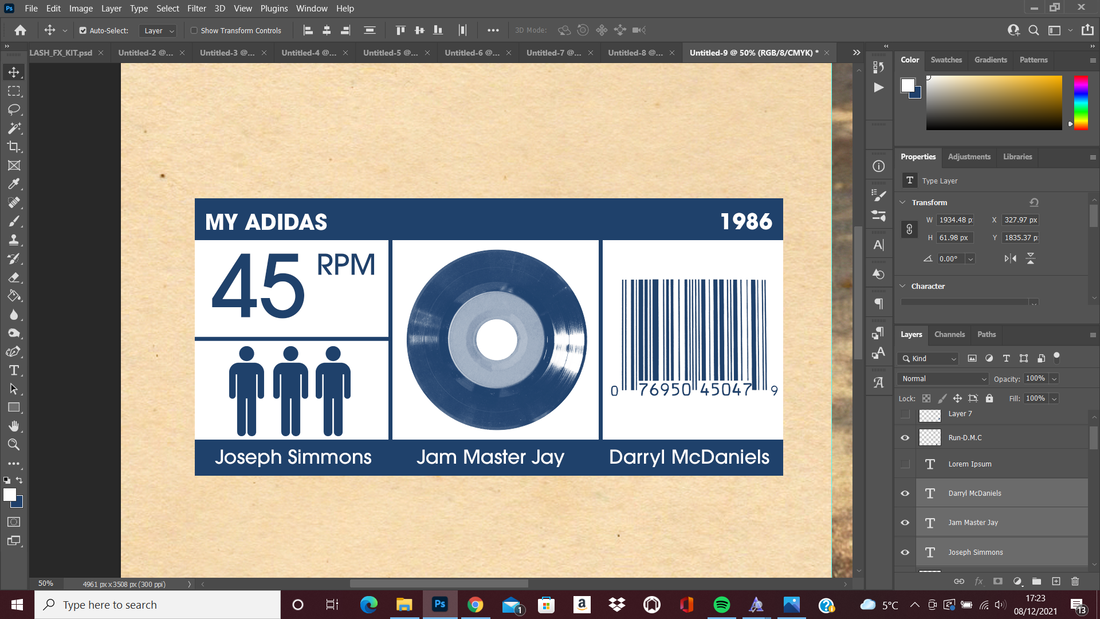Go to the Home screen icon
1100x619 pixels.
coord(20,30)
